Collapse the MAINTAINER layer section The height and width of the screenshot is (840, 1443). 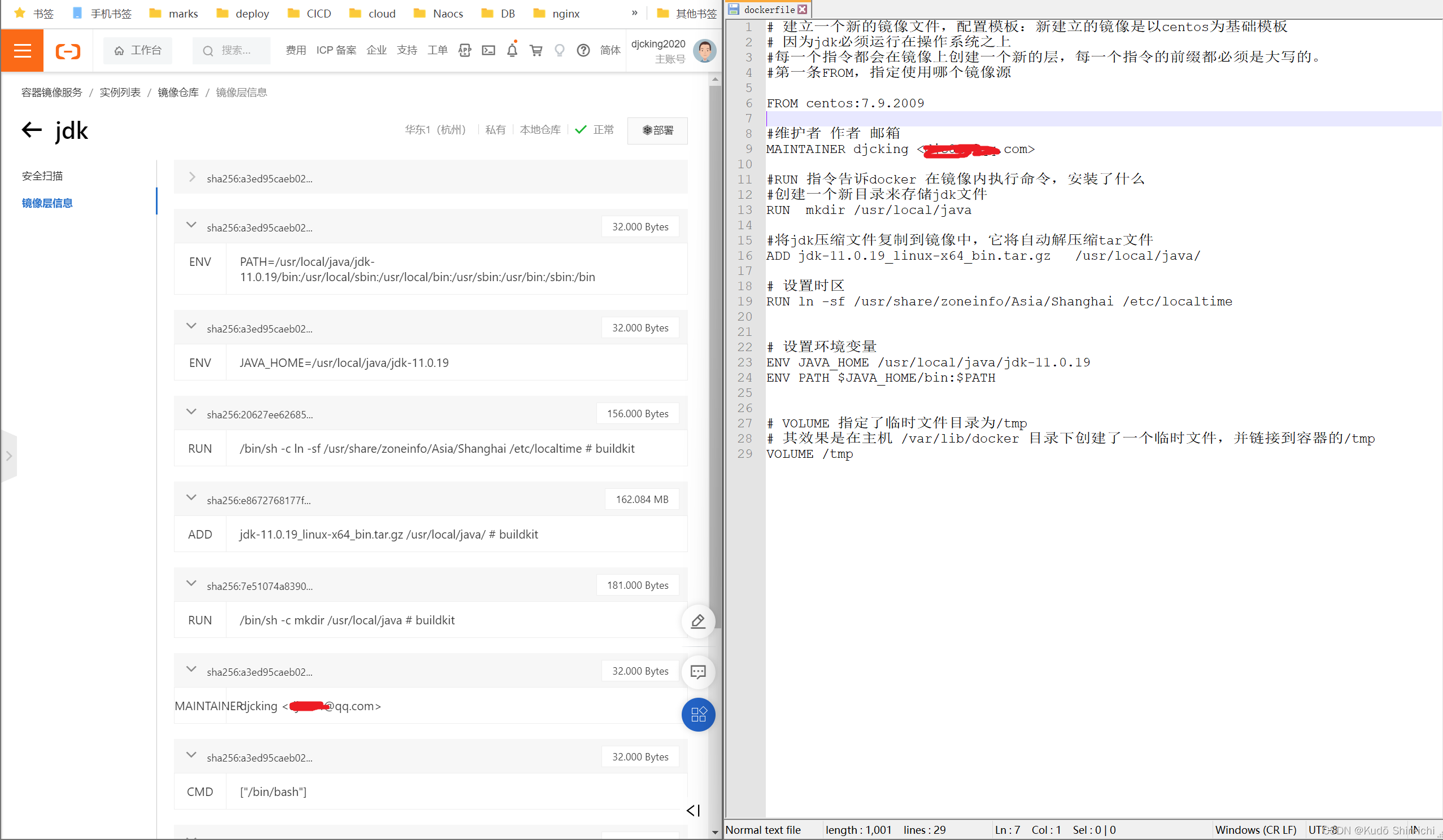coord(191,670)
